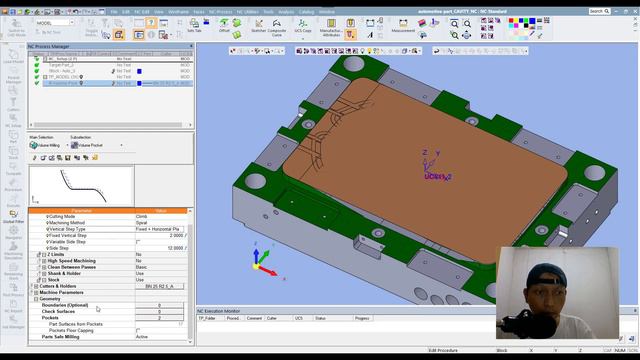This screenshot has width=640, height=360.
Task: Open the Analysis menu
Action: [286, 12]
